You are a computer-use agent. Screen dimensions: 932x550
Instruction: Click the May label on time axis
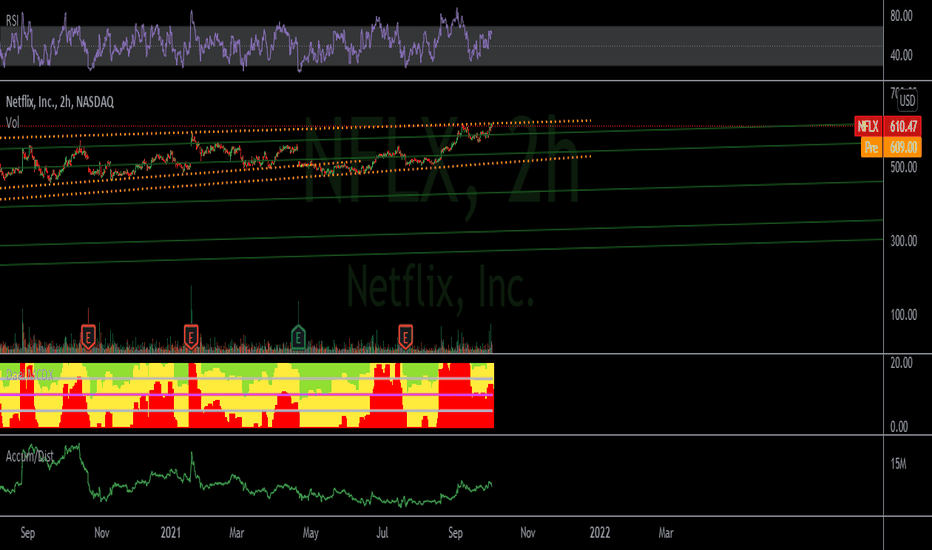(x=311, y=533)
